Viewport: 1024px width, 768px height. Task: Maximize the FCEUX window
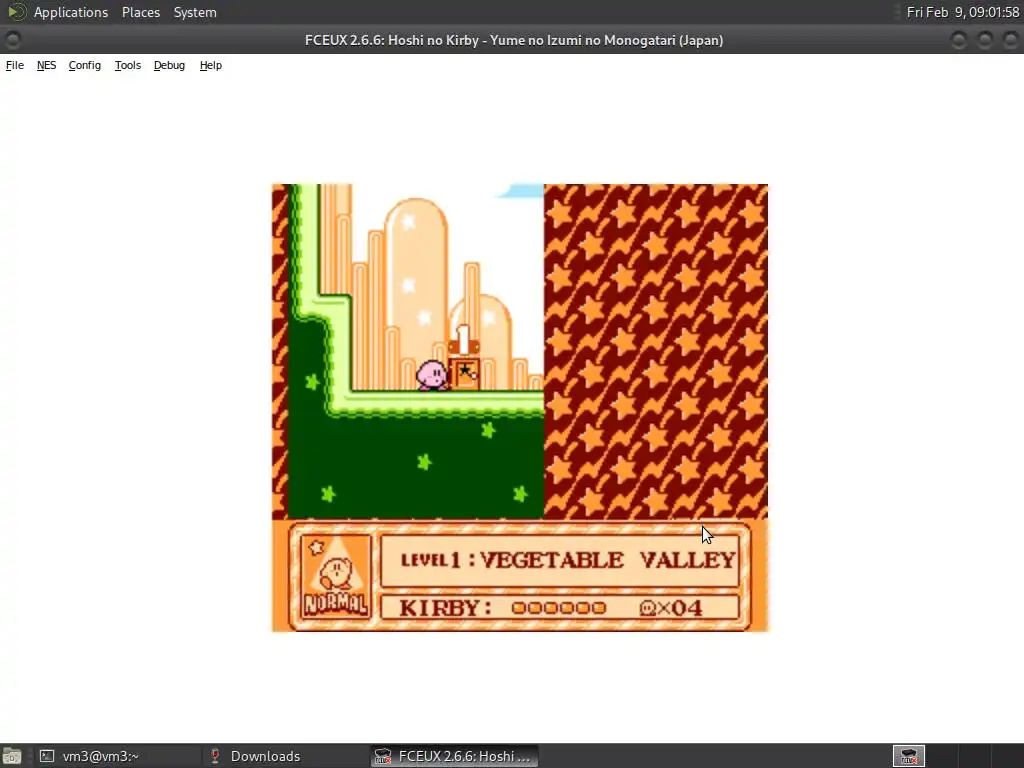tap(984, 40)
